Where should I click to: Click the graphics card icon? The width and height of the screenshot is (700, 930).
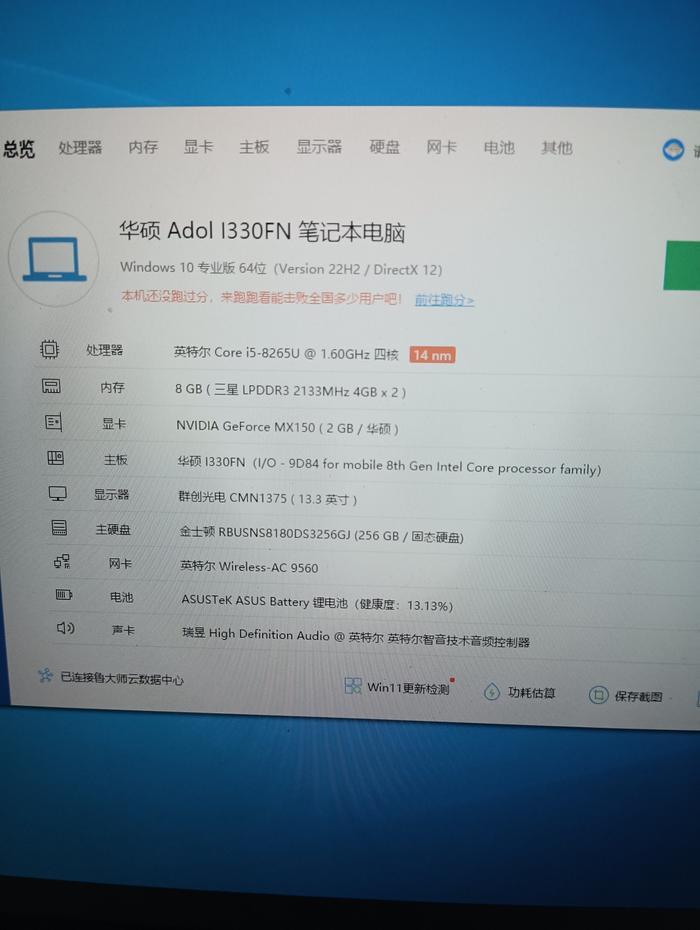[53, 422]
